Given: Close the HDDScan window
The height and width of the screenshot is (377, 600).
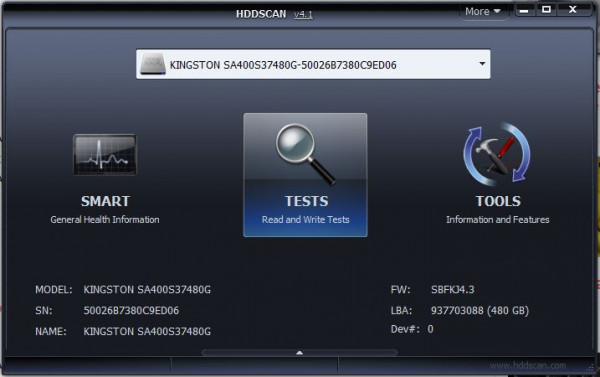Looking at the screenshot, I should (x=573, y=10).
